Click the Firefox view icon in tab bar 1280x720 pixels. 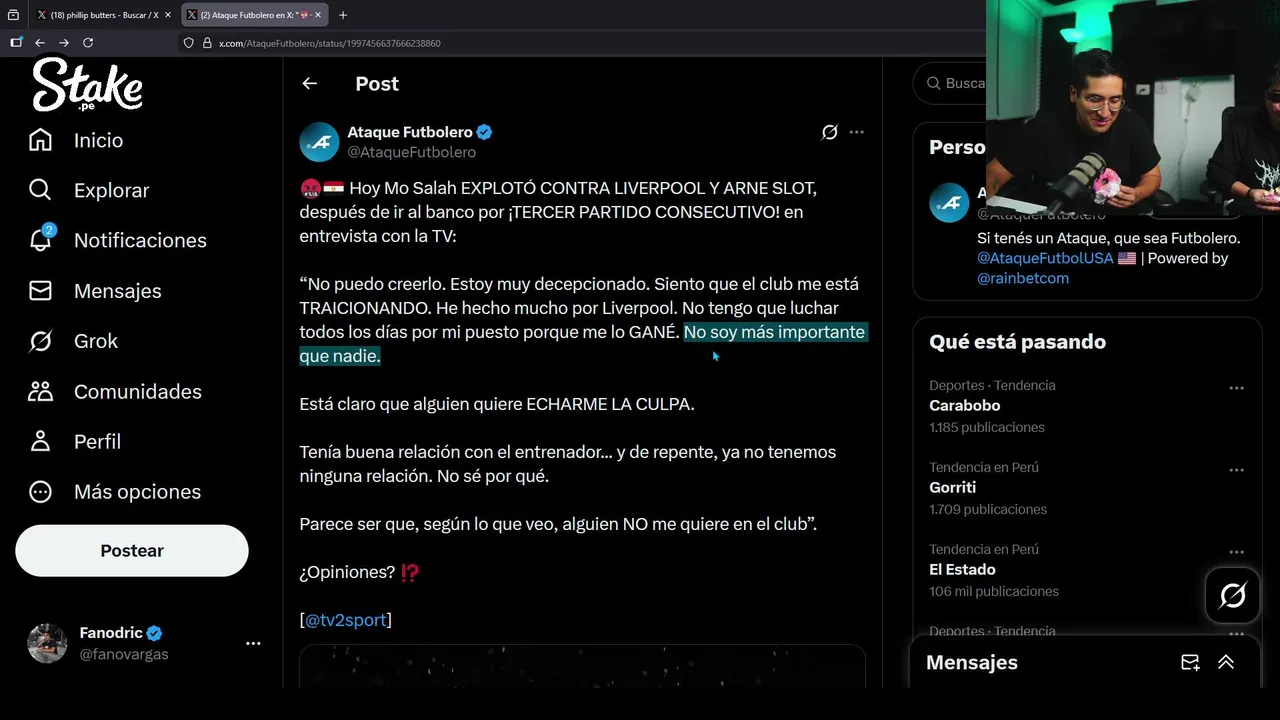click(13, 15)
